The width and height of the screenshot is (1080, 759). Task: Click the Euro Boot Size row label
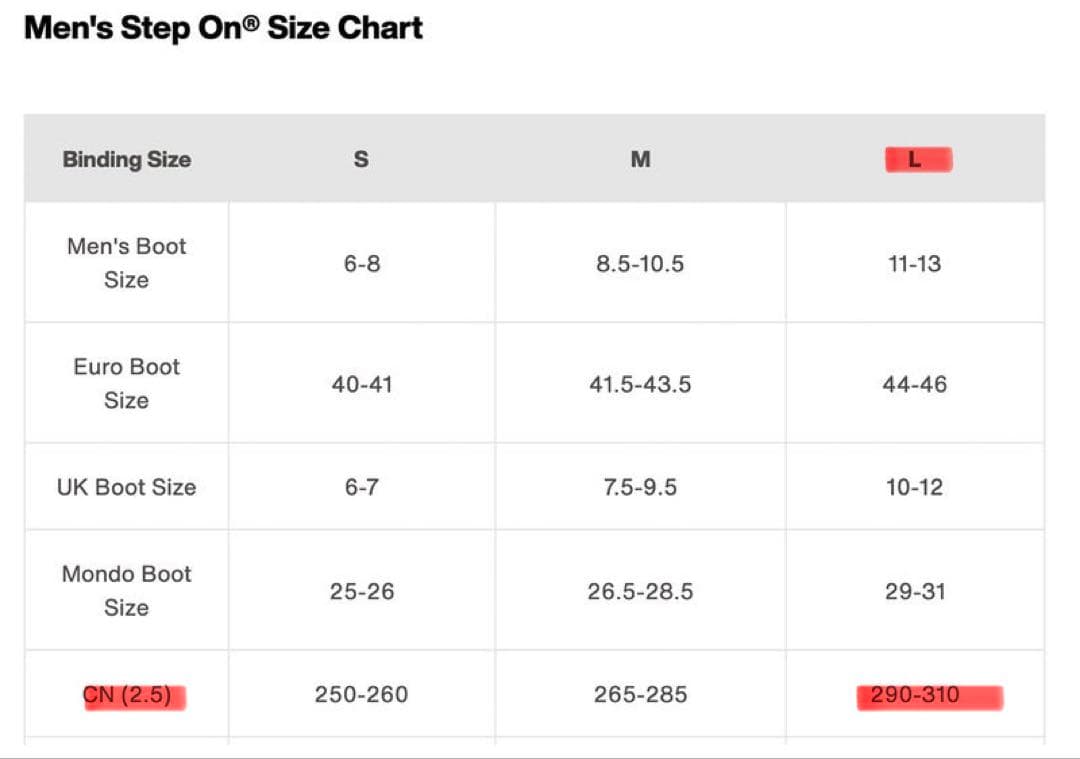[x=127, y=383]
